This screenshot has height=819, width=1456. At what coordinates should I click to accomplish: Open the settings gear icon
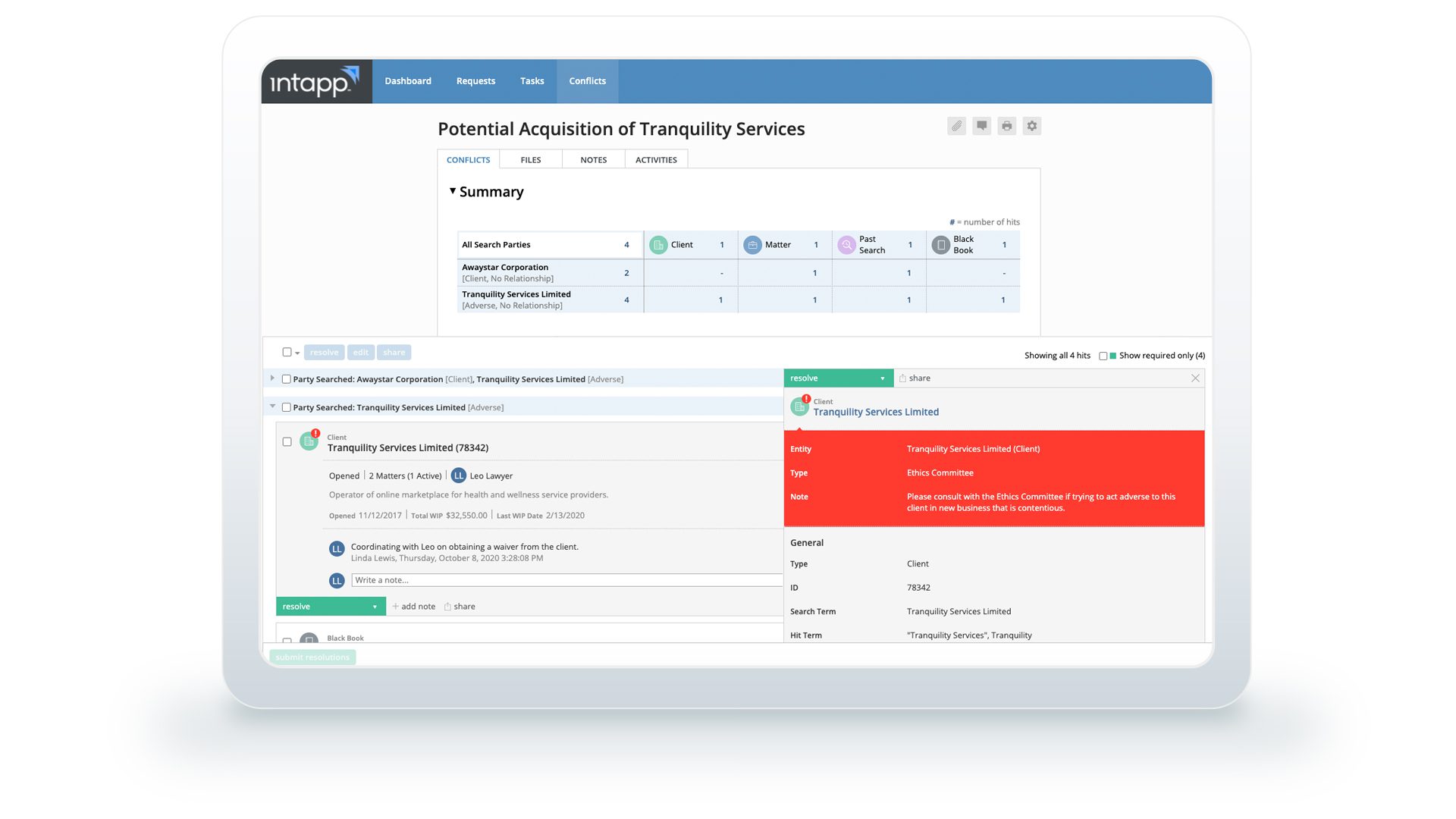(x=1031, y=126)
